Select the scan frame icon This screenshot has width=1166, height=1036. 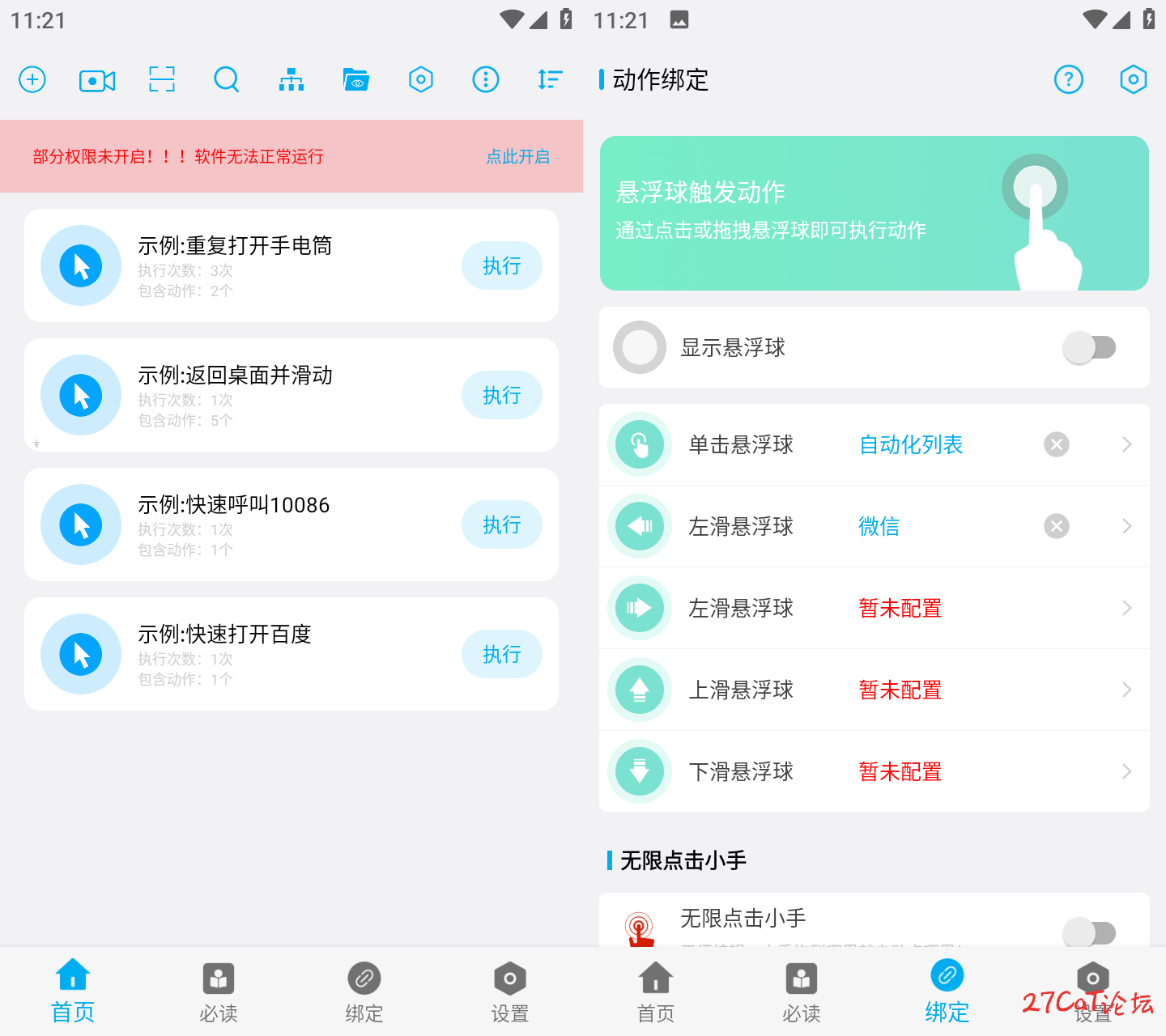click(x=162, y=79)
